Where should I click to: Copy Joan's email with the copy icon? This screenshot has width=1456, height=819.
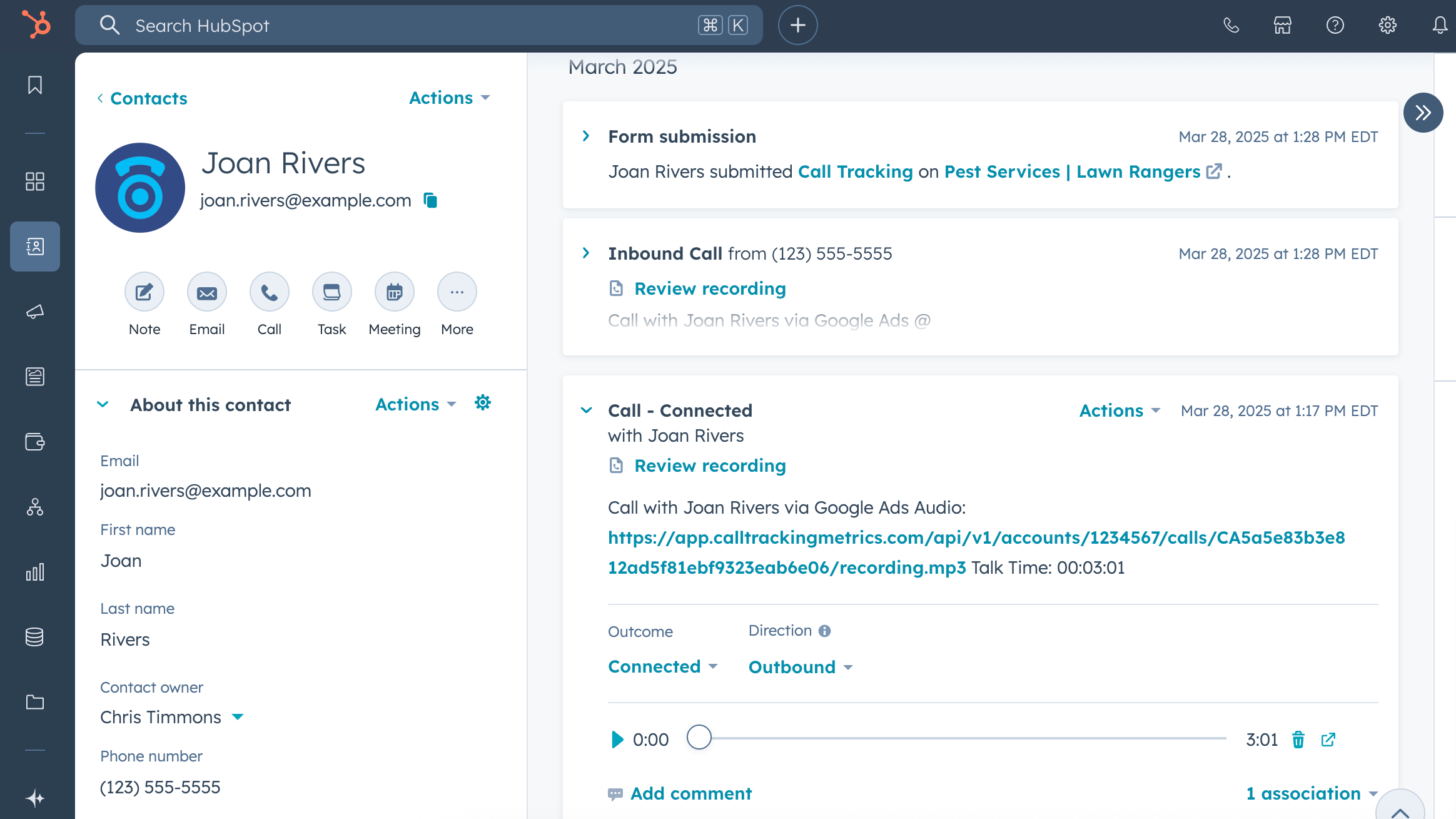point(430,200)
